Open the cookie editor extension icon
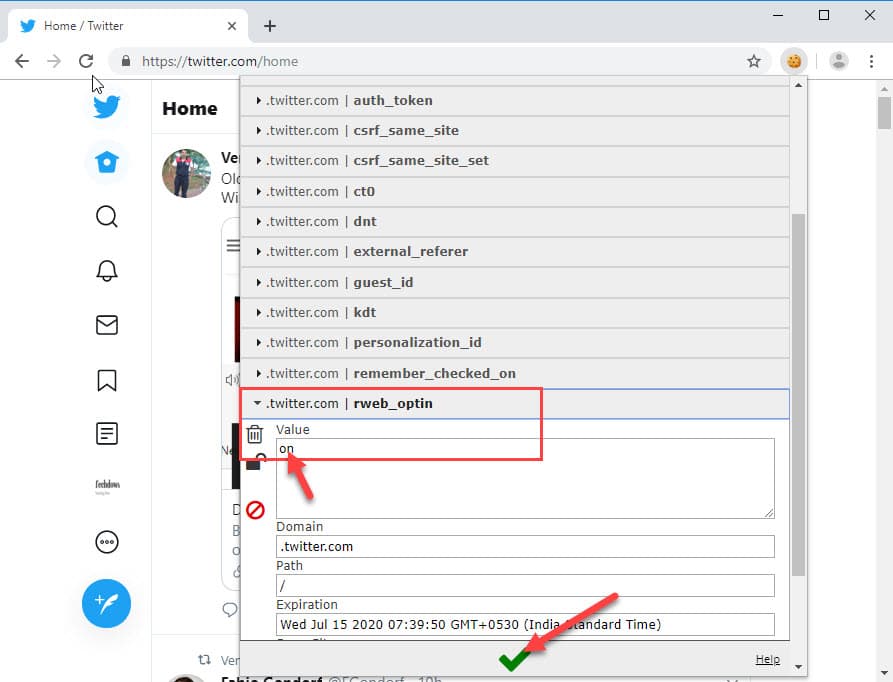 [x=794, y=61]
